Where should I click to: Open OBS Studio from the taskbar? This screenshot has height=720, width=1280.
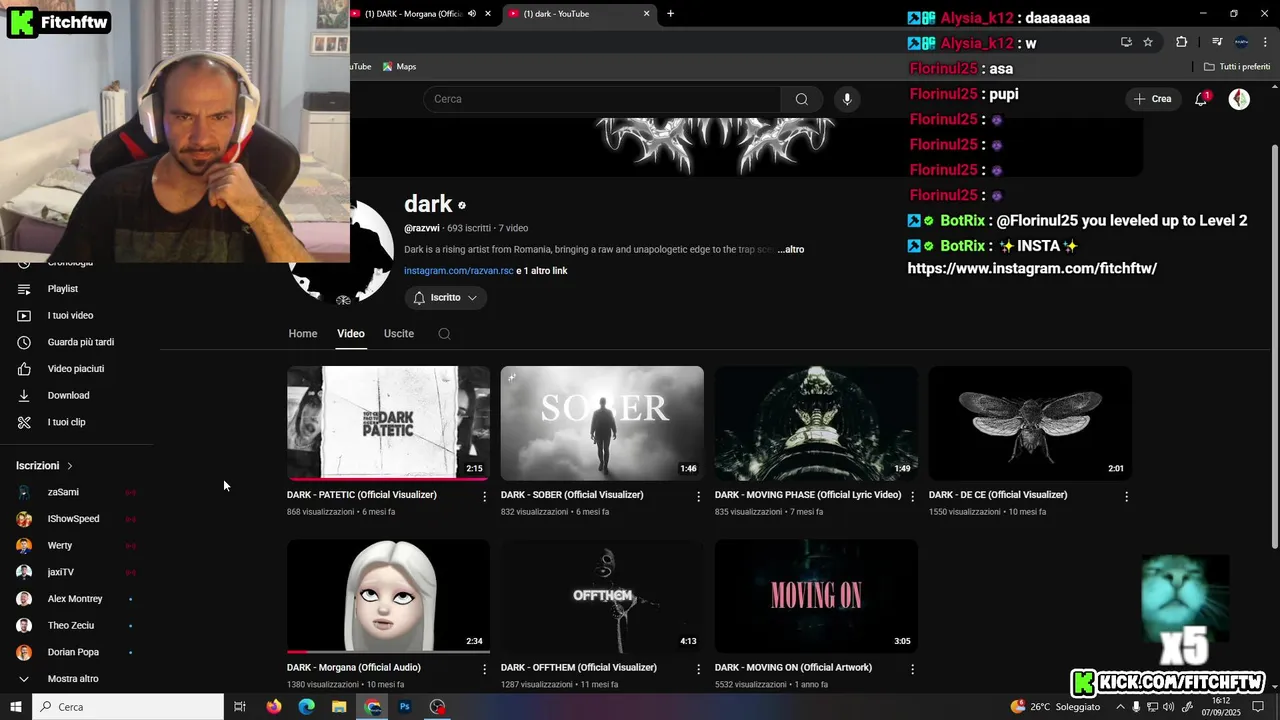point(437,707)
